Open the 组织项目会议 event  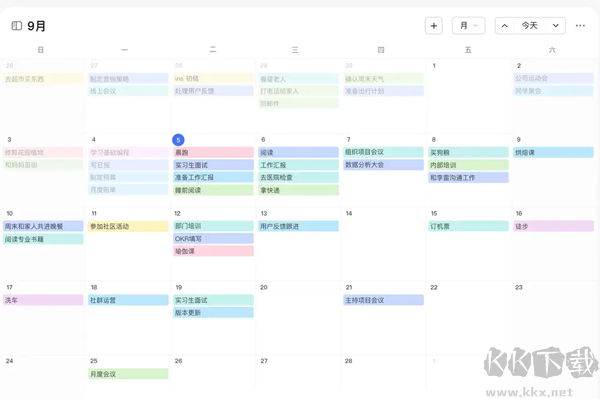click(383, 152)
